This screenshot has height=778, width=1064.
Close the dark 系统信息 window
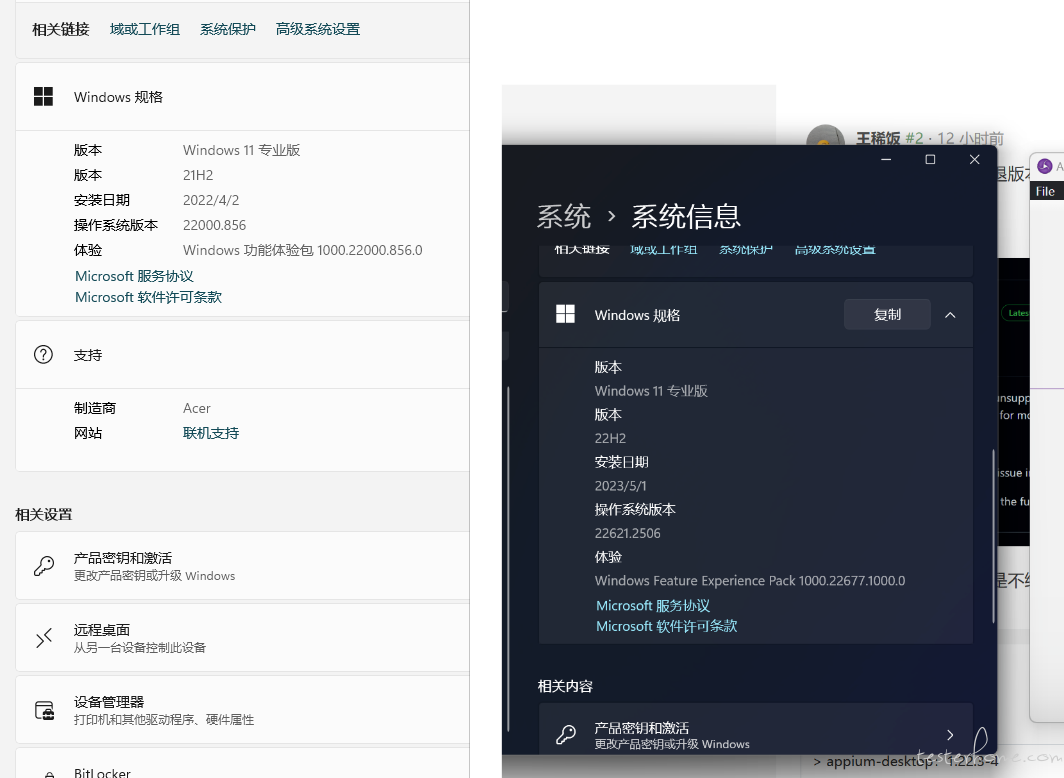[x=974, y=159]
